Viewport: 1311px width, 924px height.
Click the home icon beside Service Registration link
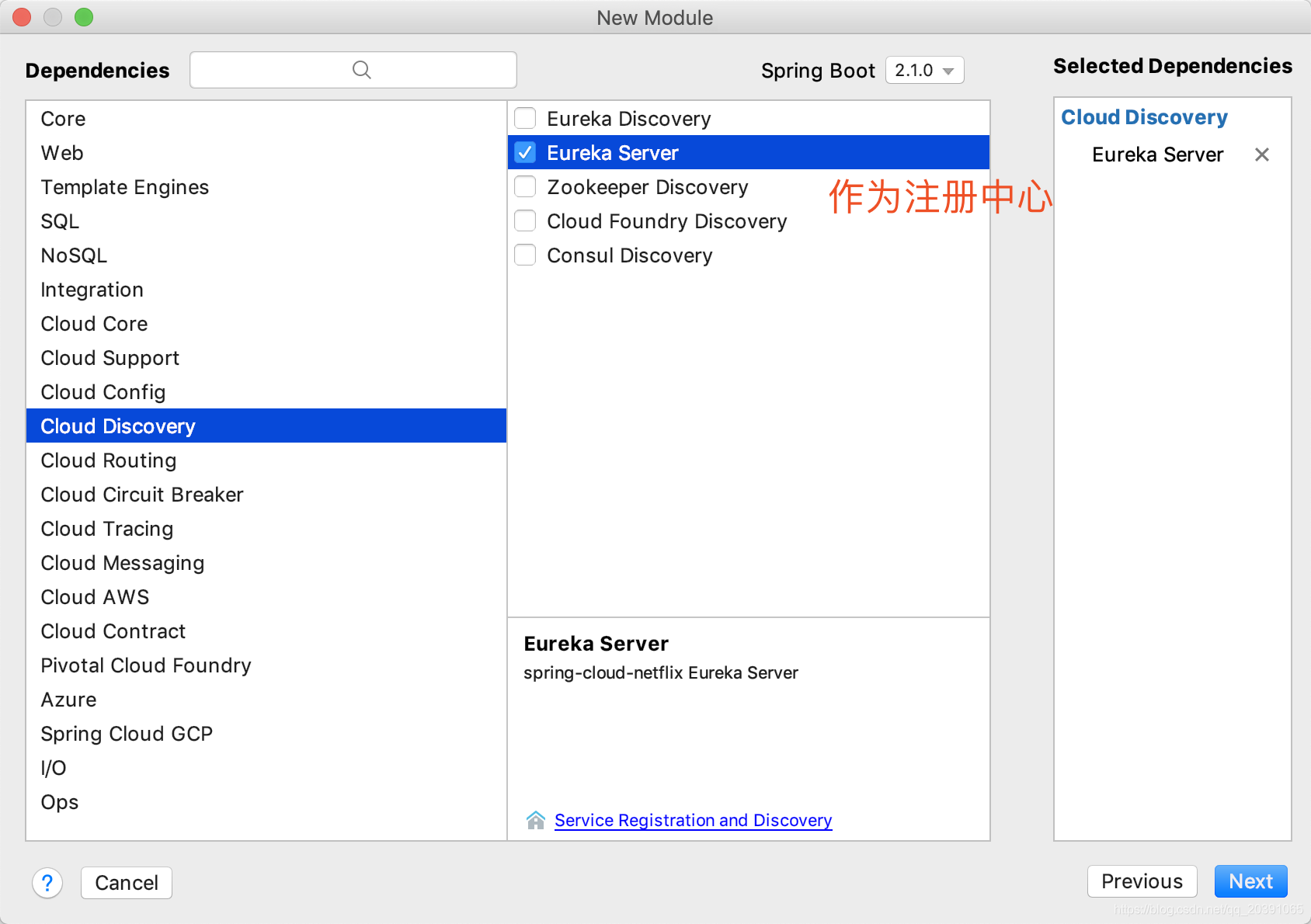tap(536, 820)
